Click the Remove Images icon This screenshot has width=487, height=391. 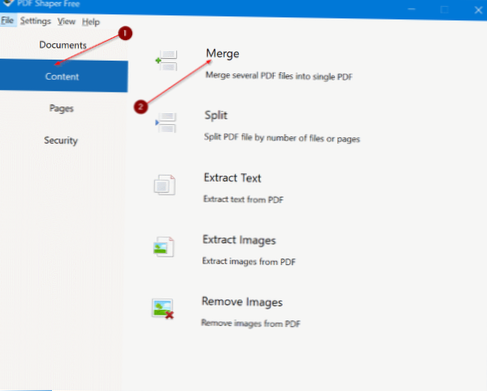click(163, 309)
